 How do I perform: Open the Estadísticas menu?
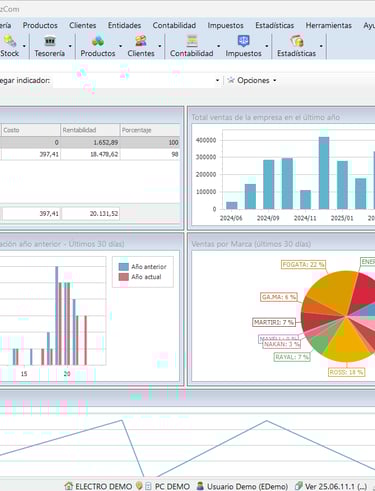(x=275, y=25)
